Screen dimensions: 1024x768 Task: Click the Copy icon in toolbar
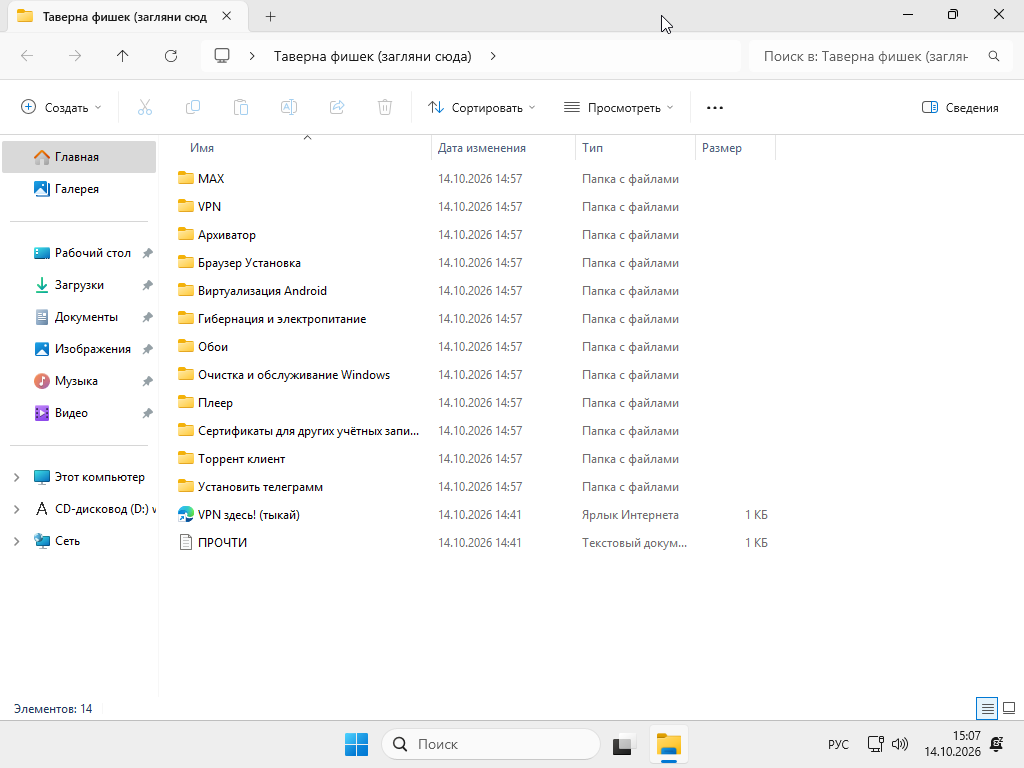[193, 108]
